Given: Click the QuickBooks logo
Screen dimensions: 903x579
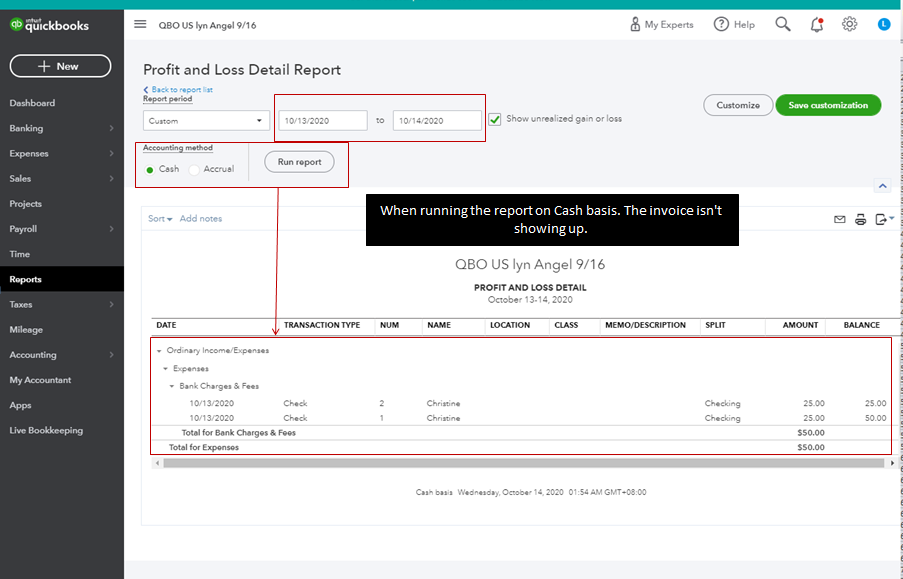Looking at the screenshot, I should (x=49, y=25).
